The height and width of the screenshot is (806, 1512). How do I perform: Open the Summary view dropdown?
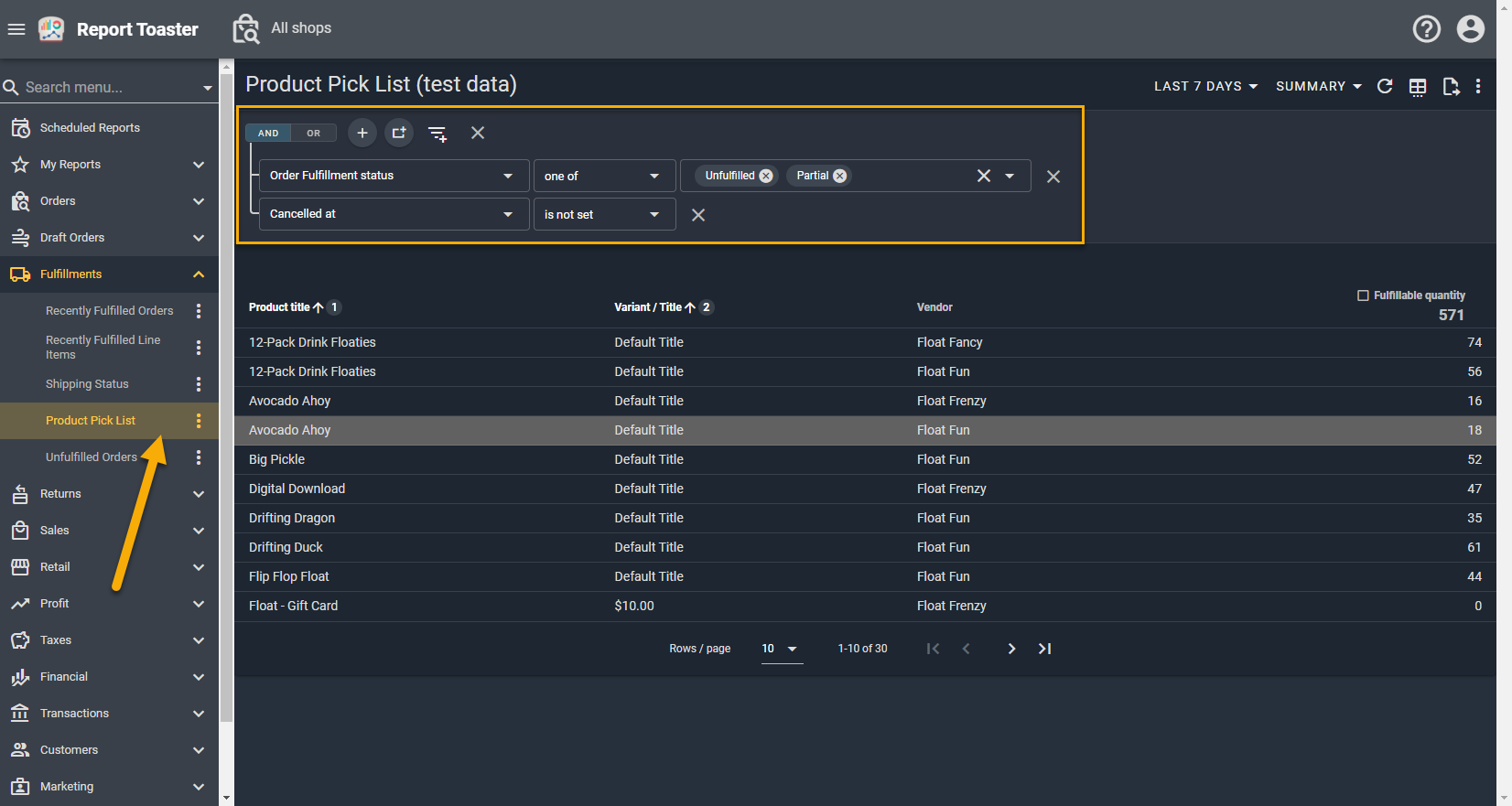(1318, 86)
